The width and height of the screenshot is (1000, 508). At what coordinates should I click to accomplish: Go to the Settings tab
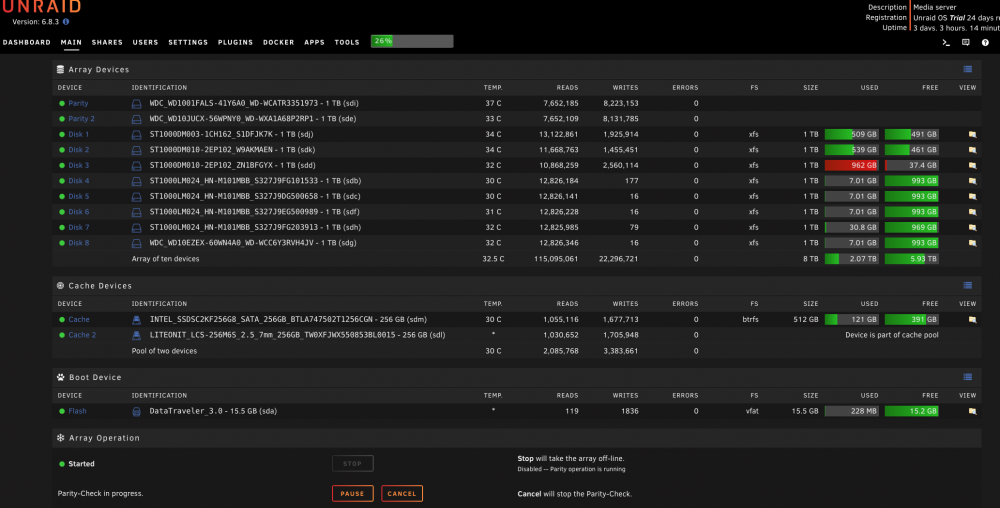coord(188,42)
